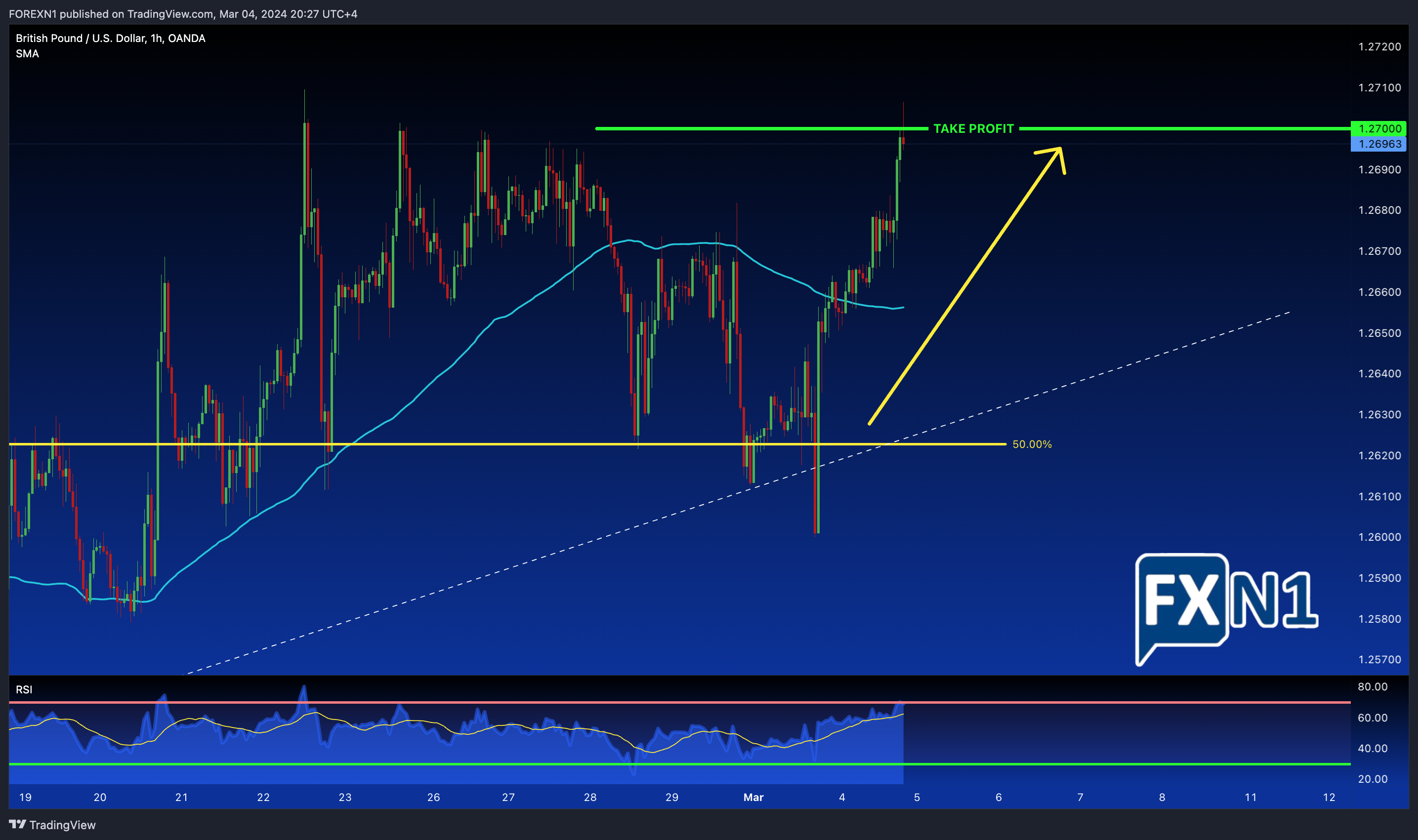Screen dimensions: 1418x840
Task: Click the date label 11 on time axis
Action: (1251, 797)
